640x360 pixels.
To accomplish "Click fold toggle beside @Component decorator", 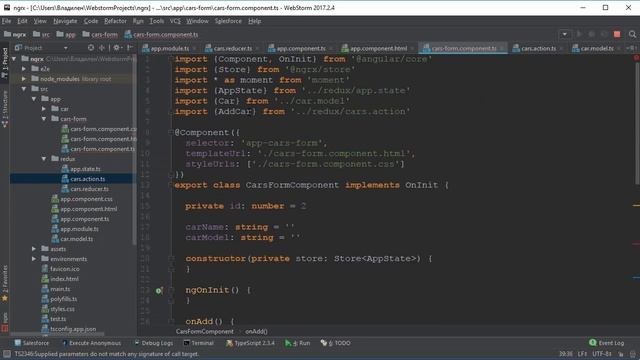I will click(171, 132).
